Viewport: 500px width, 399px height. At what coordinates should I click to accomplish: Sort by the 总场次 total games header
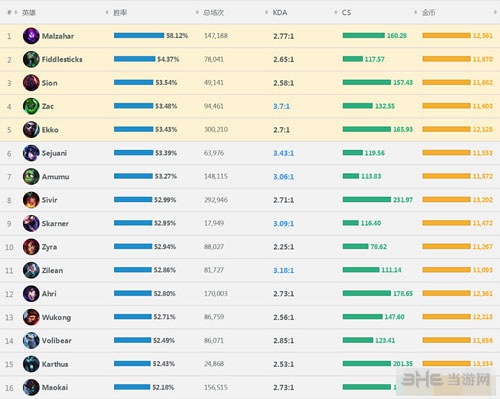point(214,13)
